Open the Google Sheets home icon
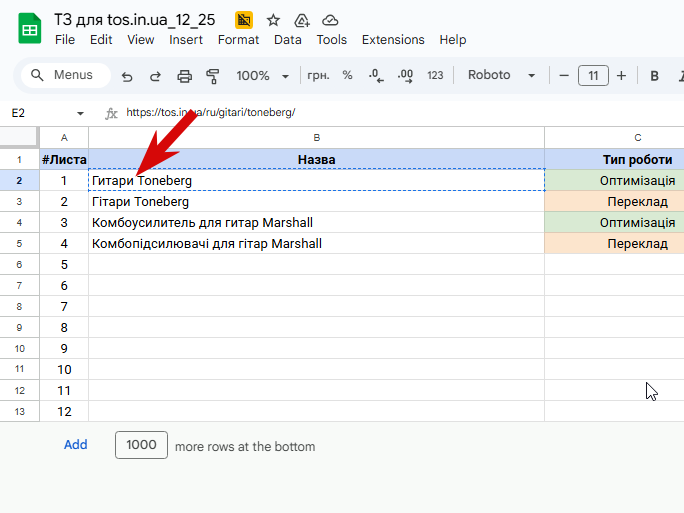Screen dimensions: 684x513 (30, 29)
